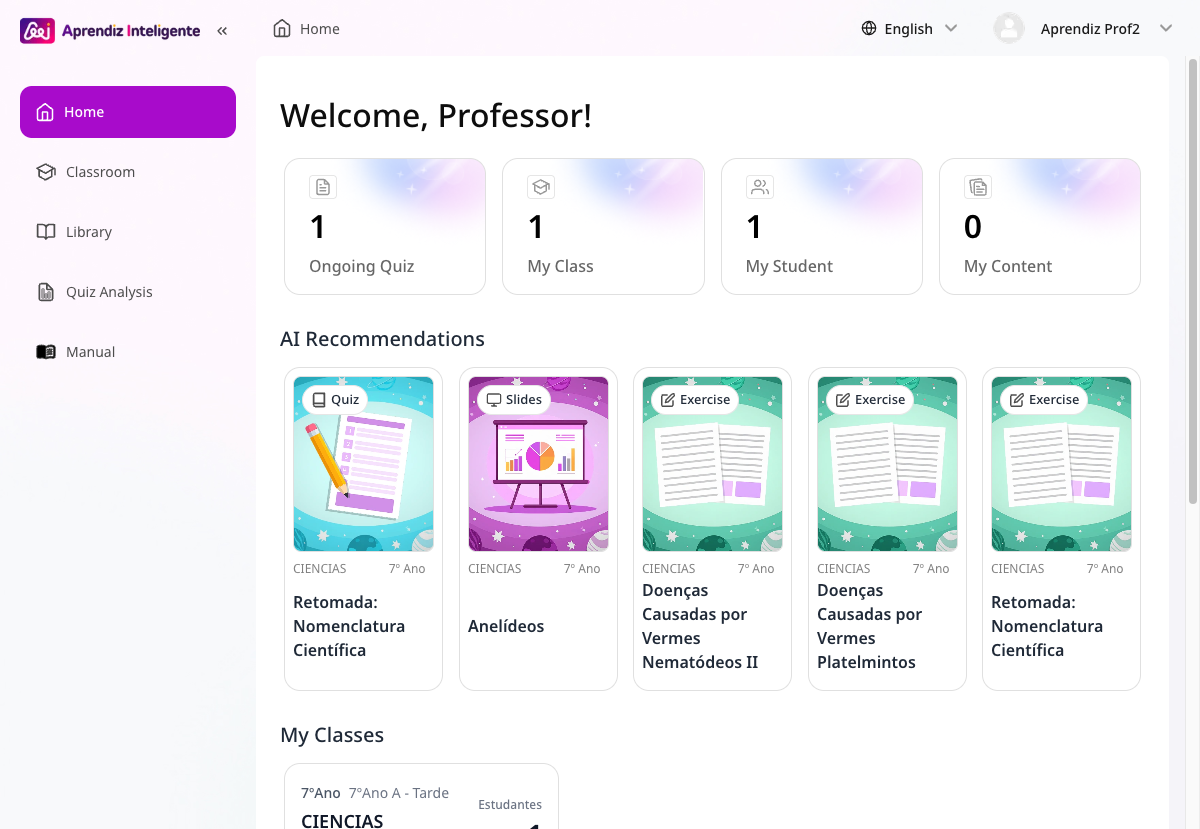Click the page vertical scrollbar

1192,280
